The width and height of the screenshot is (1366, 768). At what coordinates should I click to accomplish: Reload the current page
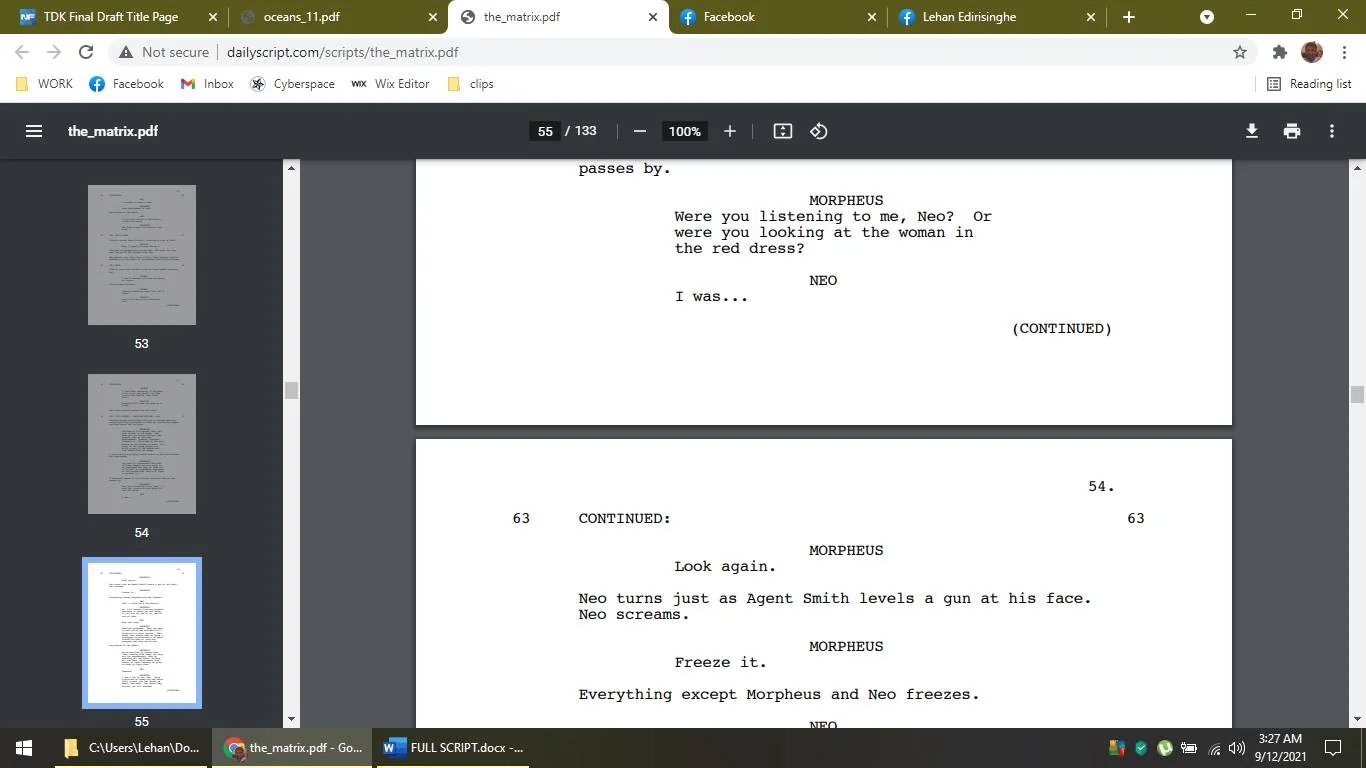tap(86, 52)
